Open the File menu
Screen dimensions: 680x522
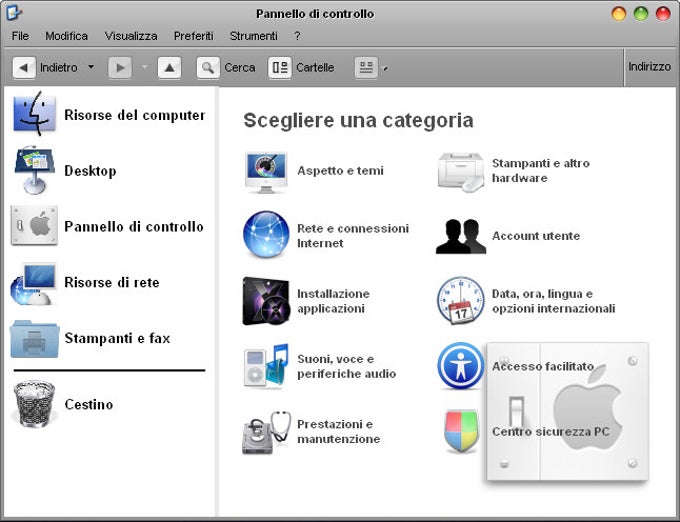(20, 36)
